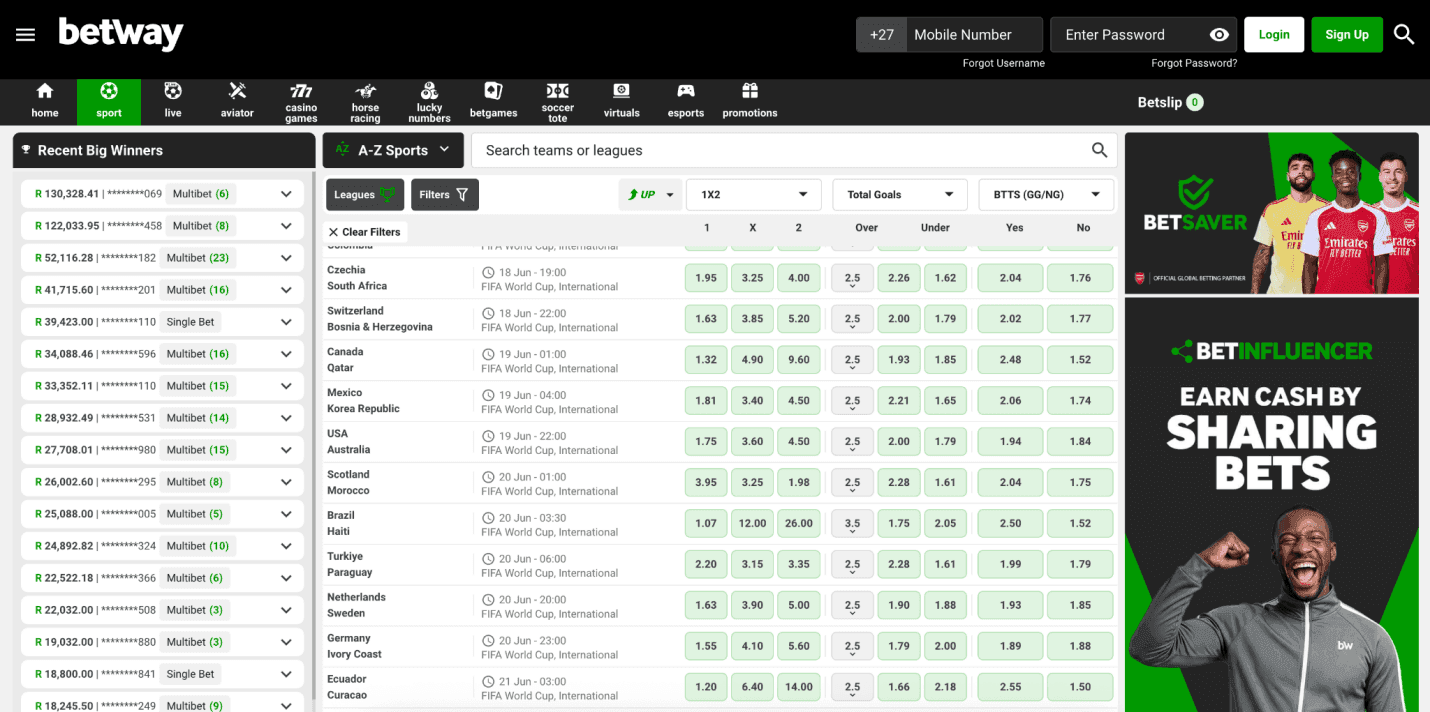Screen dimensions: 1430x712
Task: Open live betting section
Action: tap(173, 101)
